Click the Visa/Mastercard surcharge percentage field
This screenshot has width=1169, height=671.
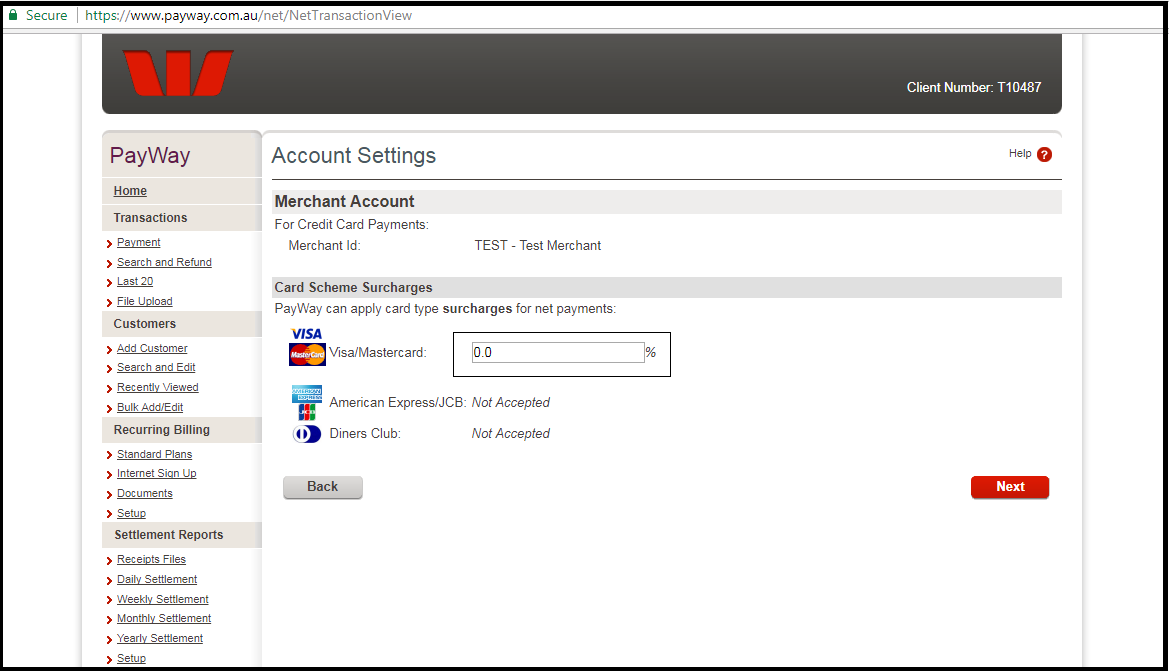557,352
